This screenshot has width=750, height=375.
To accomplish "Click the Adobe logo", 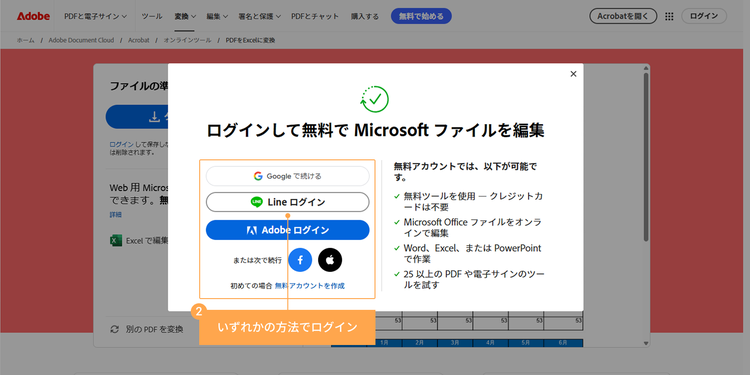I will pyautogui.click(x=33, y=16).
